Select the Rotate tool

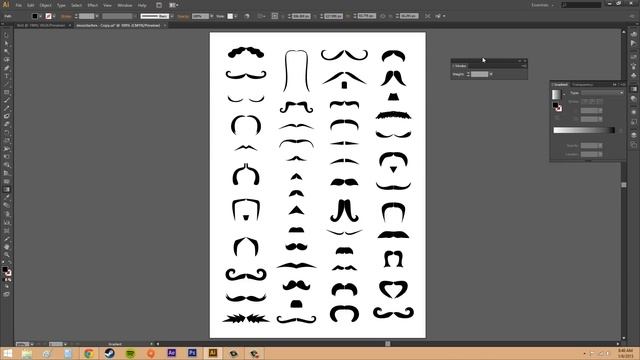pos(6,133)
